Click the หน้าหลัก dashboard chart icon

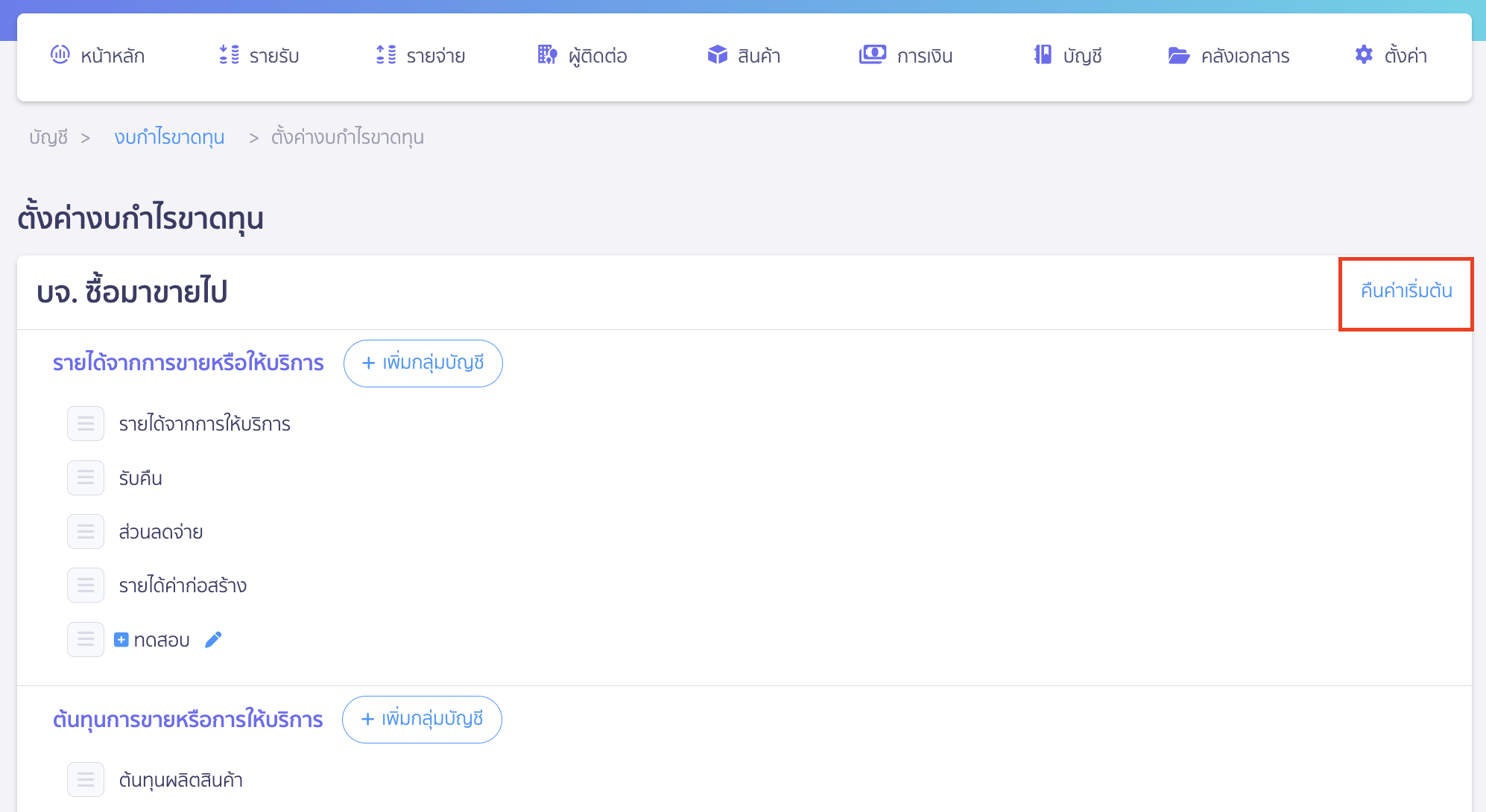pyautogui.click(x=60, y=54)
